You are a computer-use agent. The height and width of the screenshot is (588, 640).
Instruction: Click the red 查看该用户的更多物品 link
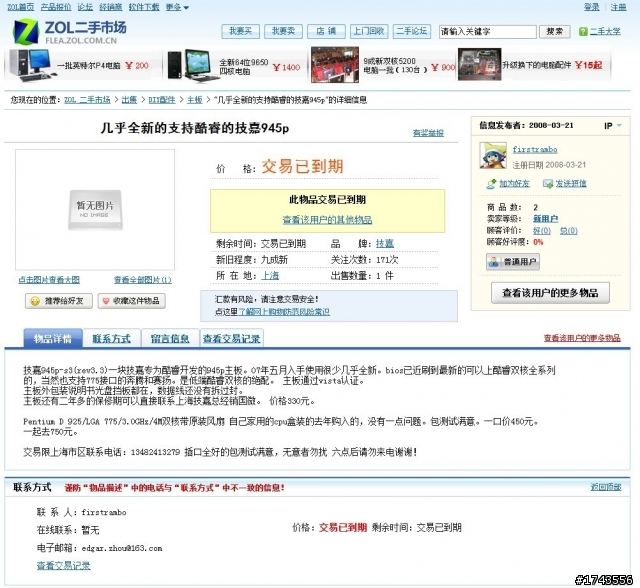(582, 338)
